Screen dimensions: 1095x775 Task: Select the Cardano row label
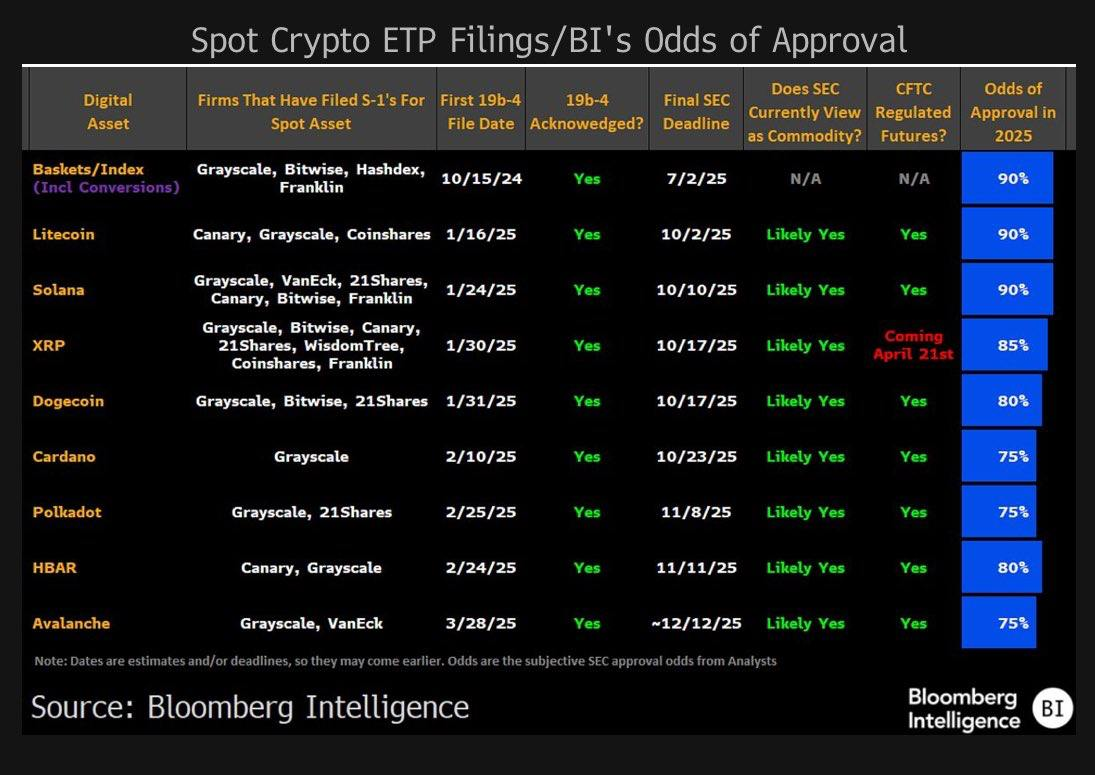(65, 456)
